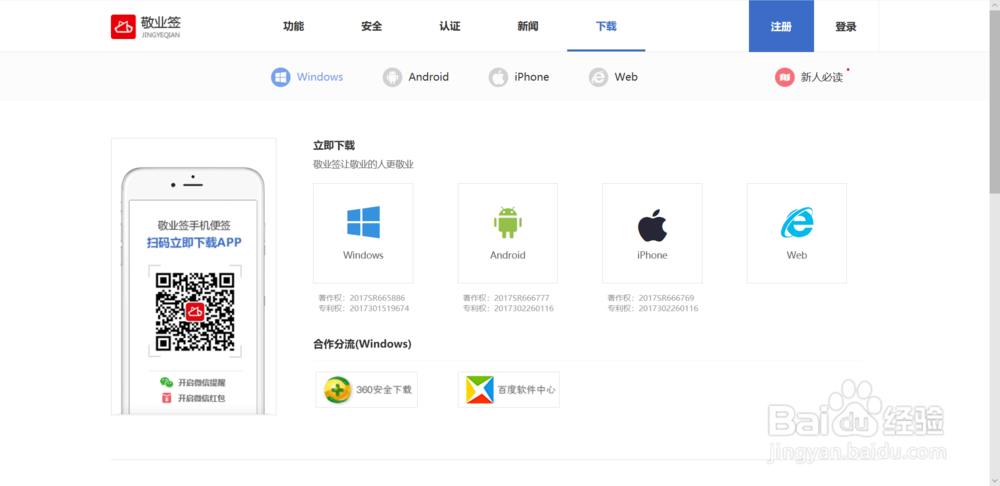1000x486 pixels.
Task: Click the 敬业签手机便签 title on phone
Action: click(x=195, y=225)
